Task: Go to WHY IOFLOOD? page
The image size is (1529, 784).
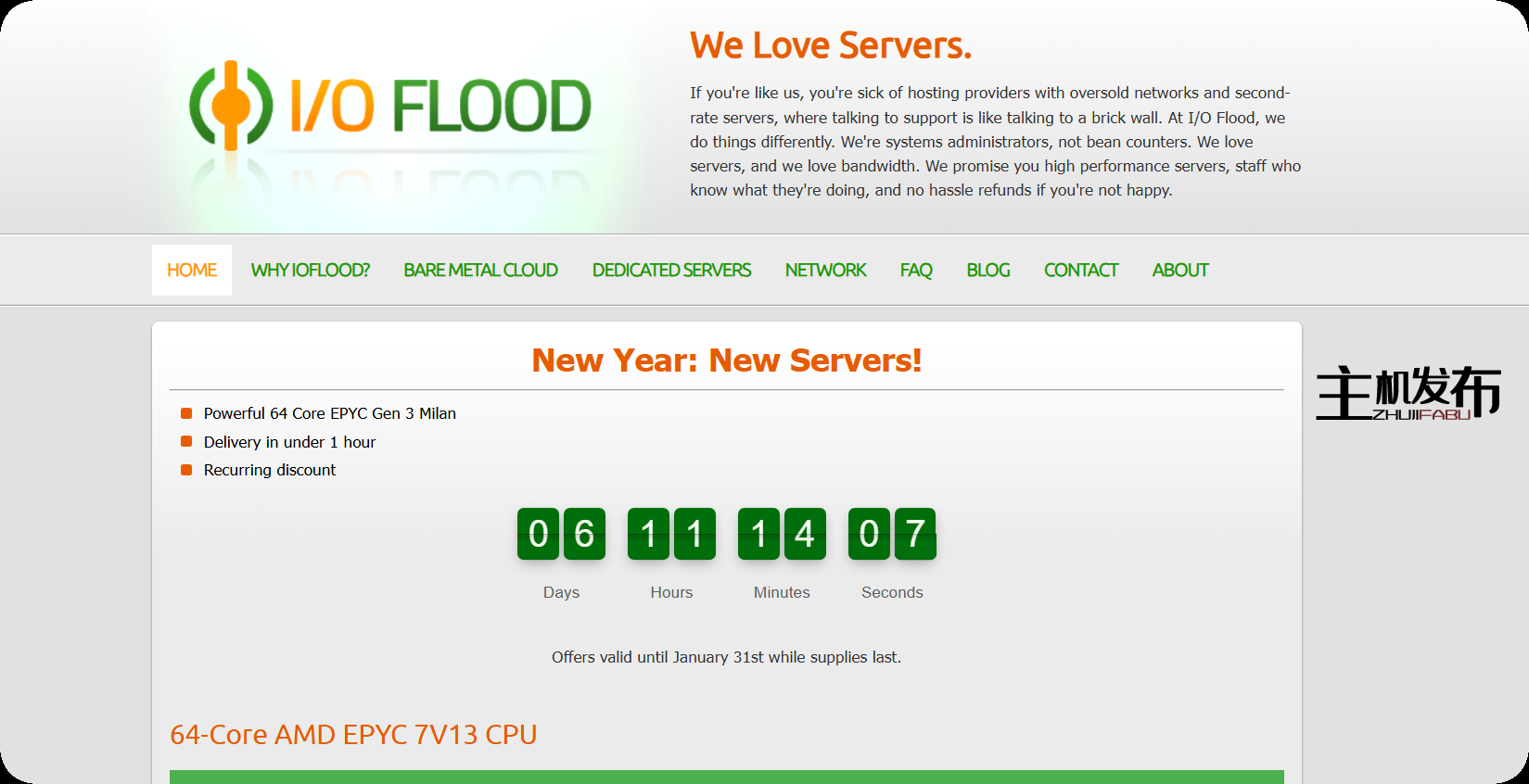Action: coord(310,270)
